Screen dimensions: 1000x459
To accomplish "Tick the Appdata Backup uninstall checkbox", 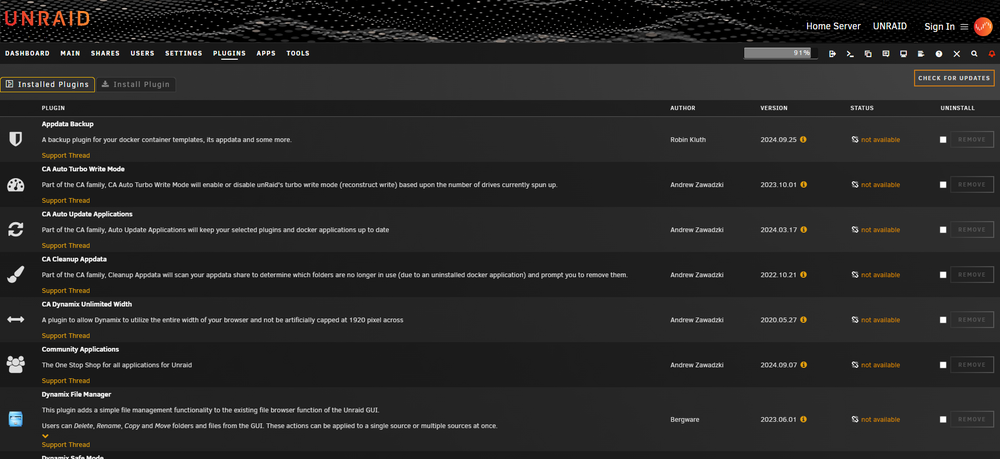I will click(943, 140).
